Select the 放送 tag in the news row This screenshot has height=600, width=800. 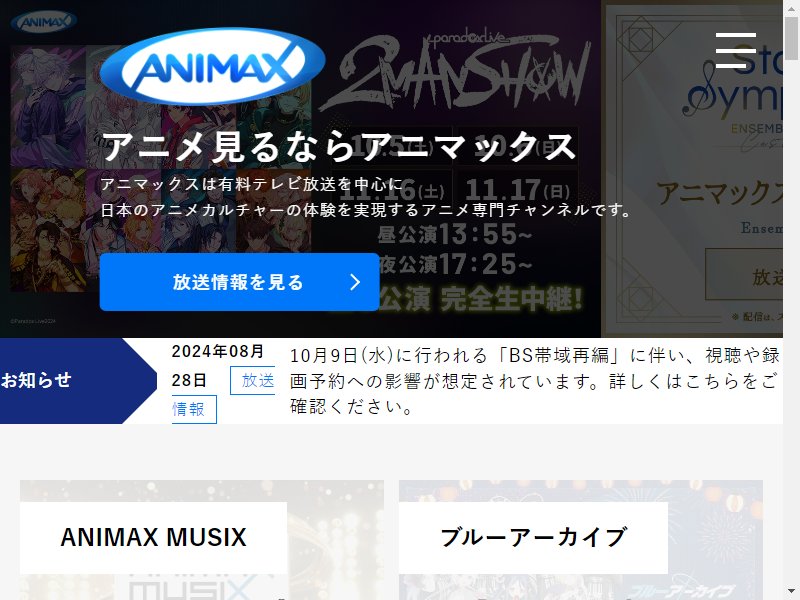pos(253,381)
